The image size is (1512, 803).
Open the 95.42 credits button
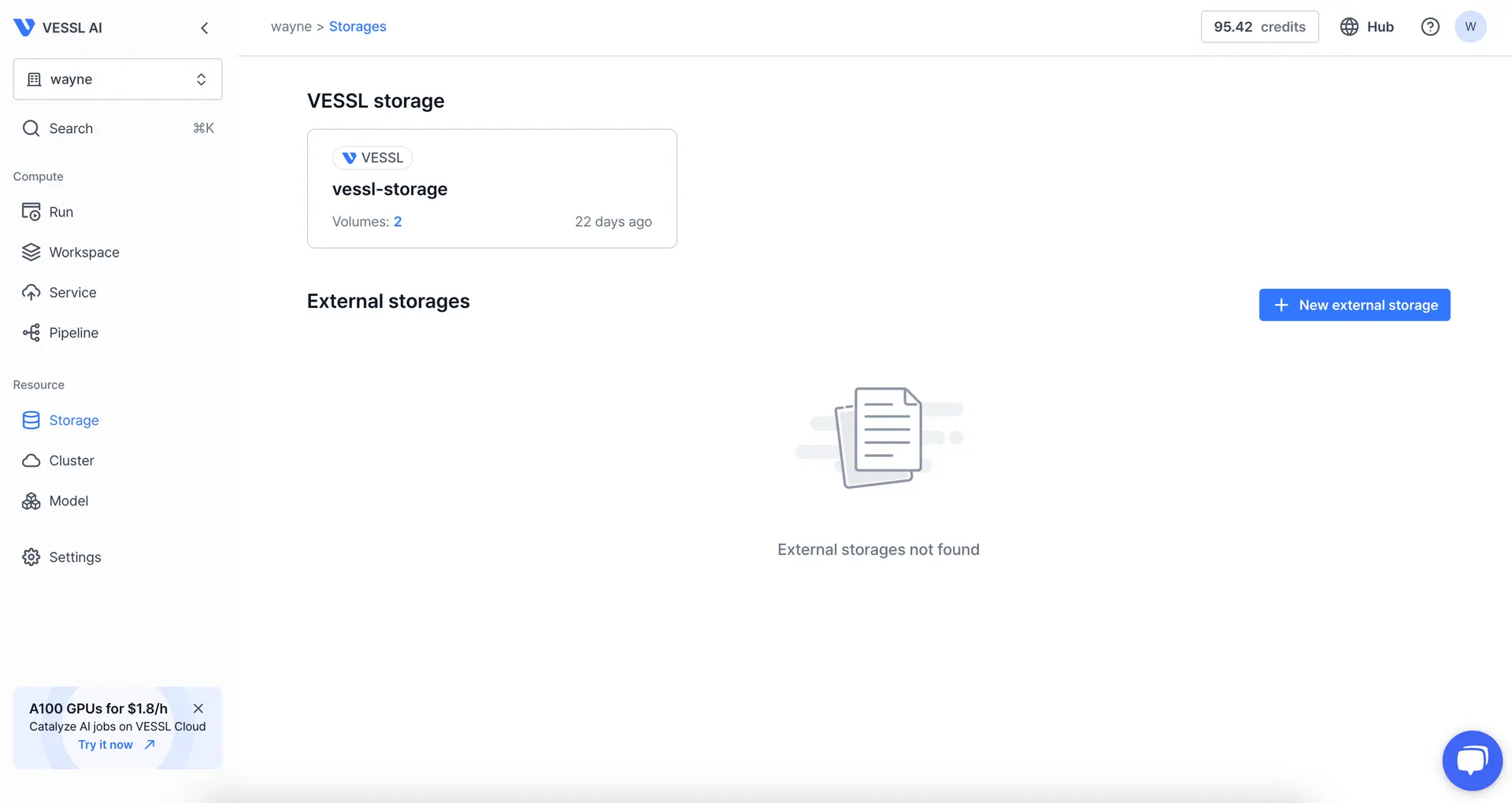click(x=1259, y=27)
